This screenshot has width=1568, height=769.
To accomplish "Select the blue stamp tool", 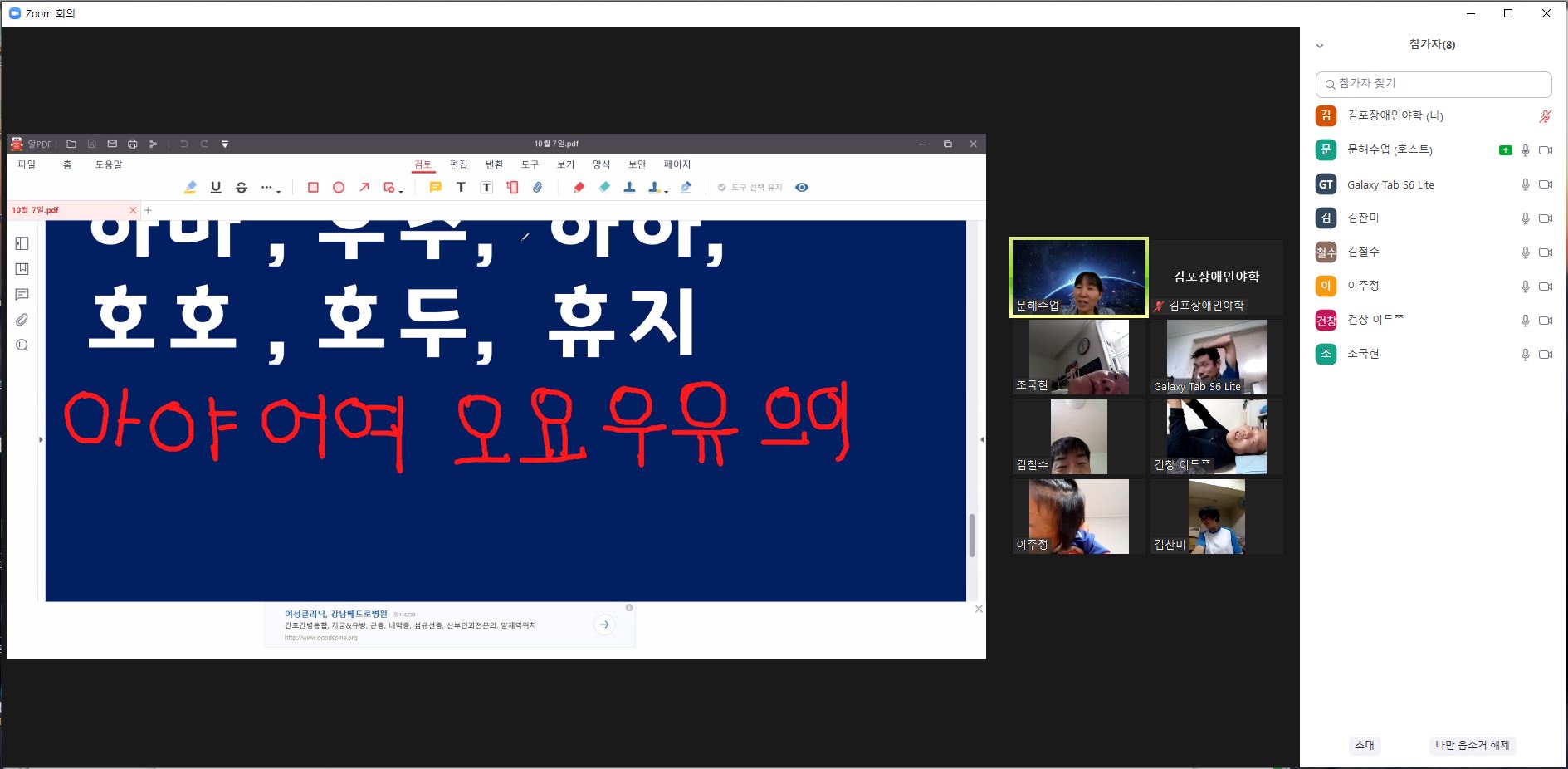I will [x=629, y=188].
